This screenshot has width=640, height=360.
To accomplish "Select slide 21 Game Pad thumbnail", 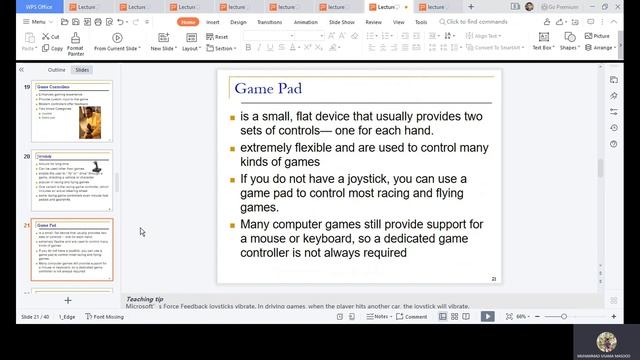I will [x=72, y=250].
